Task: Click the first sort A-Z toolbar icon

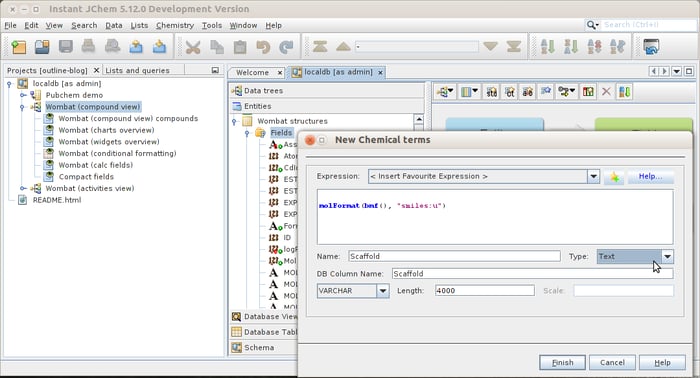Action: (547, 46)
